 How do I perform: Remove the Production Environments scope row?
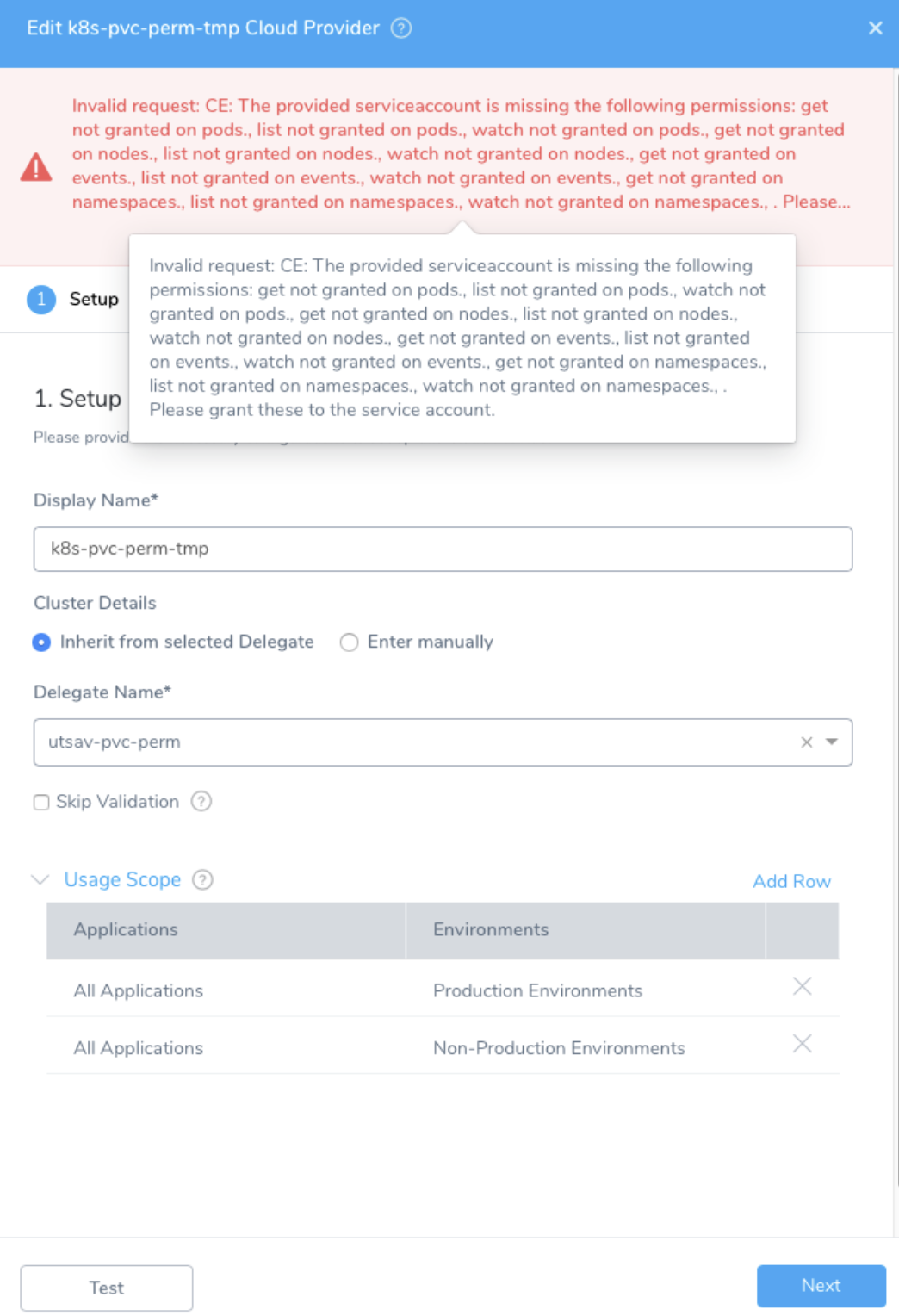coord(802,987)
